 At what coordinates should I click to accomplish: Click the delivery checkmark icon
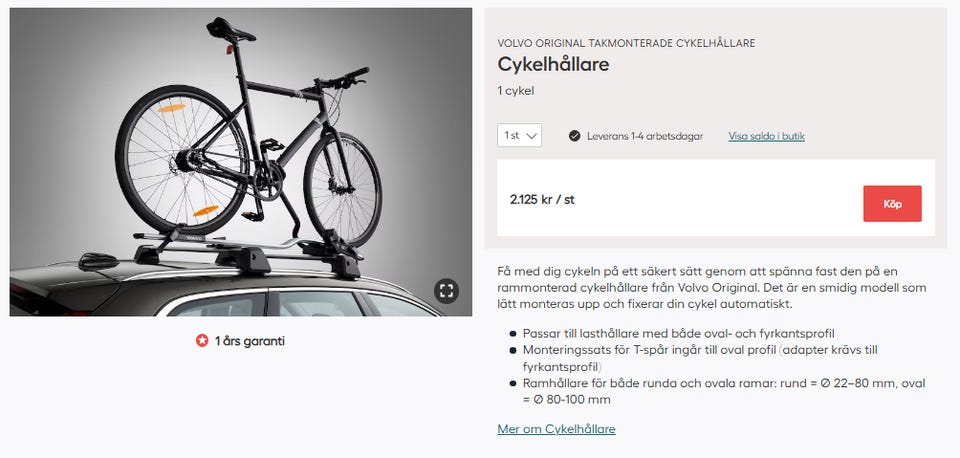coord(574,136)
